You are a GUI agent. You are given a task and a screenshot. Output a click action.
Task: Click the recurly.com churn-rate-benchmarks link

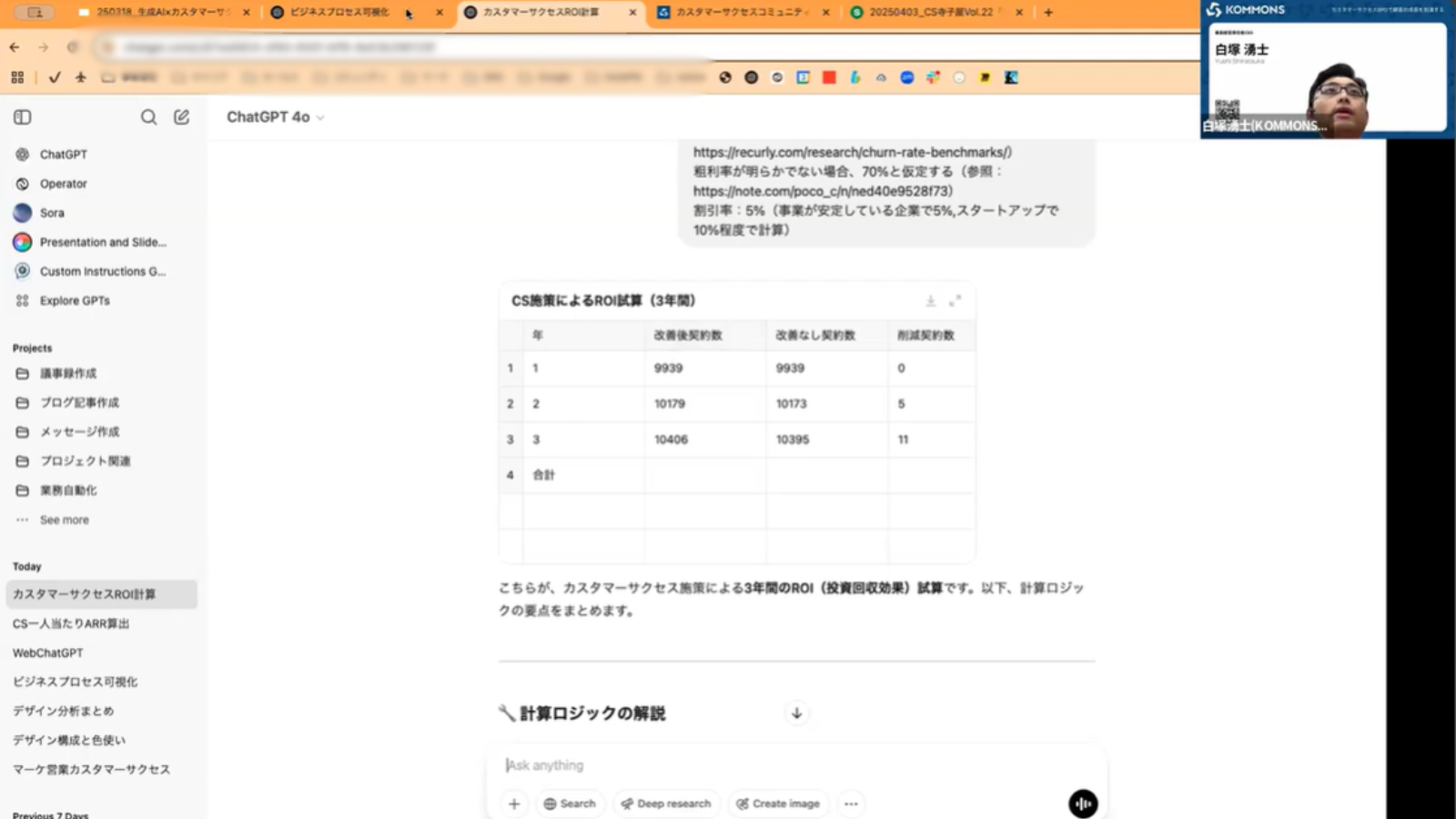pos(852,152)
